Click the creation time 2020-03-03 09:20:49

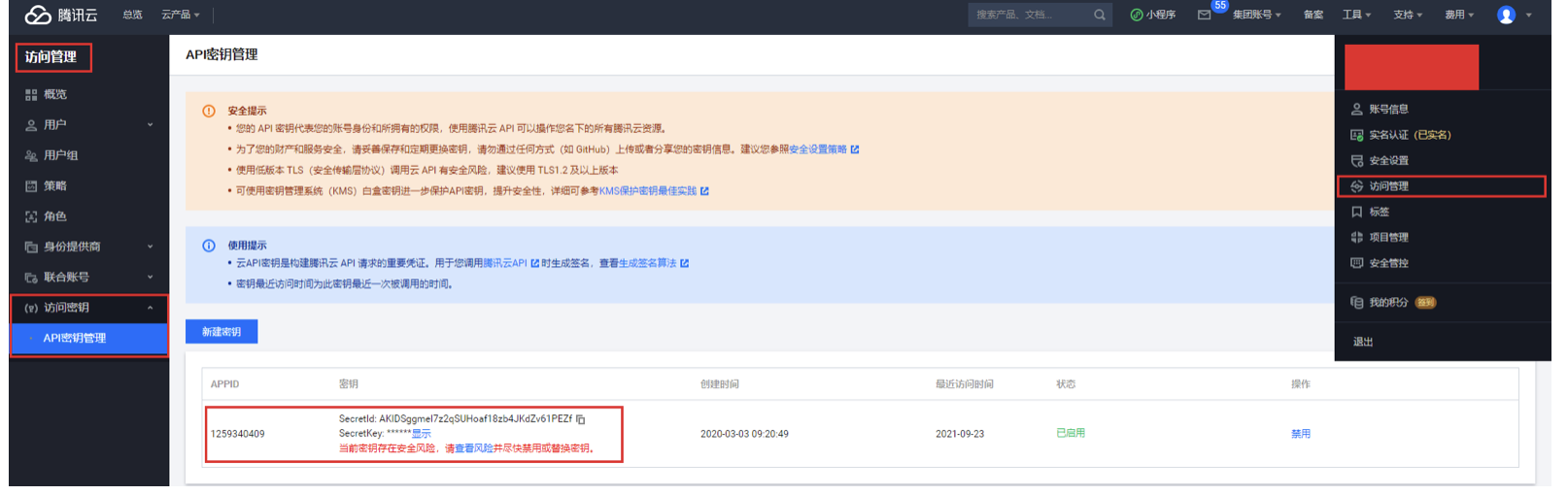pyautogui.click(x=744, y=434)
